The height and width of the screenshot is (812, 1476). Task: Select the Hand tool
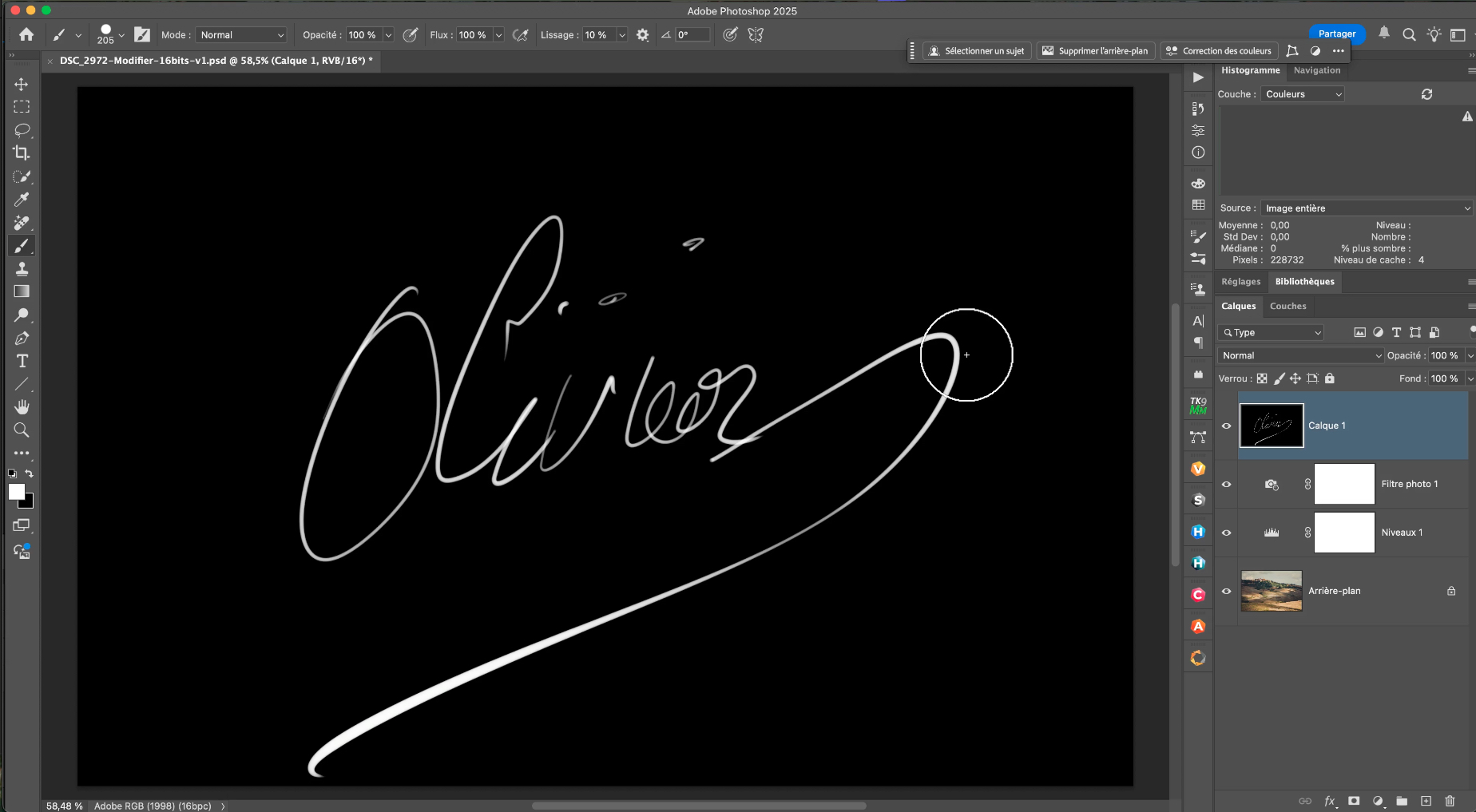pyautogui.click(x=22, y=407)
